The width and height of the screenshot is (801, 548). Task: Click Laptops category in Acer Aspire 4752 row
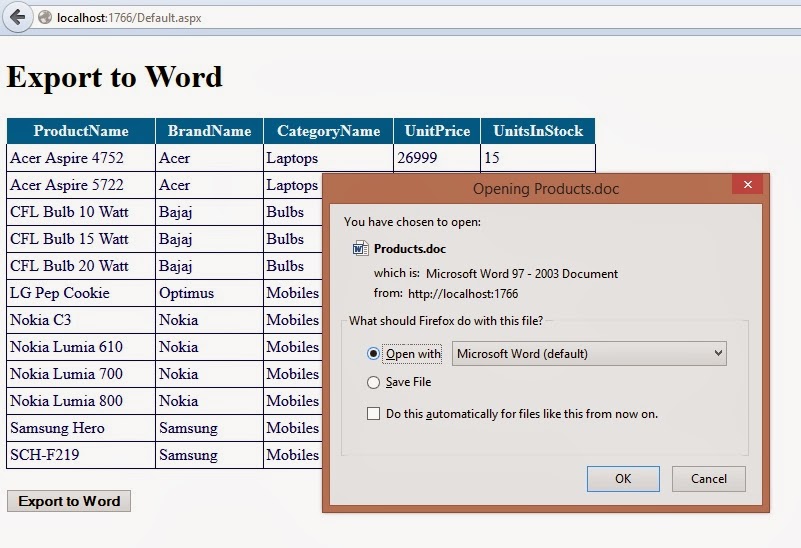point(328,158)
